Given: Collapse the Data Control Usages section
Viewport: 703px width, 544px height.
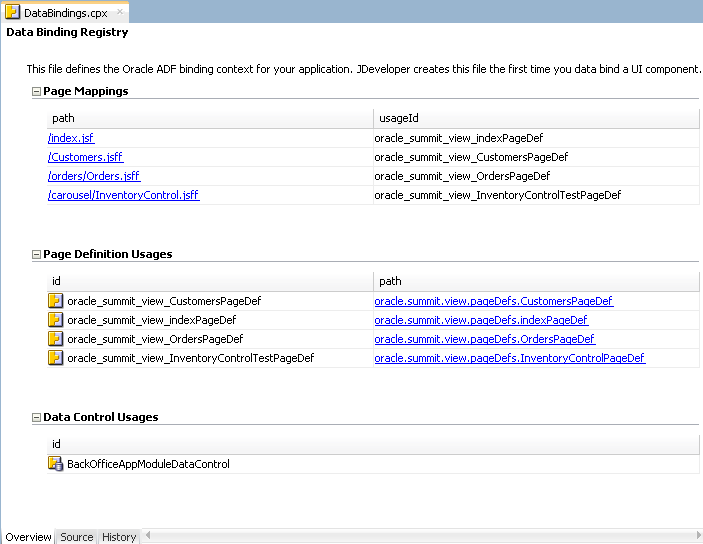Looking at the screenshot, I should pos(36,418).
